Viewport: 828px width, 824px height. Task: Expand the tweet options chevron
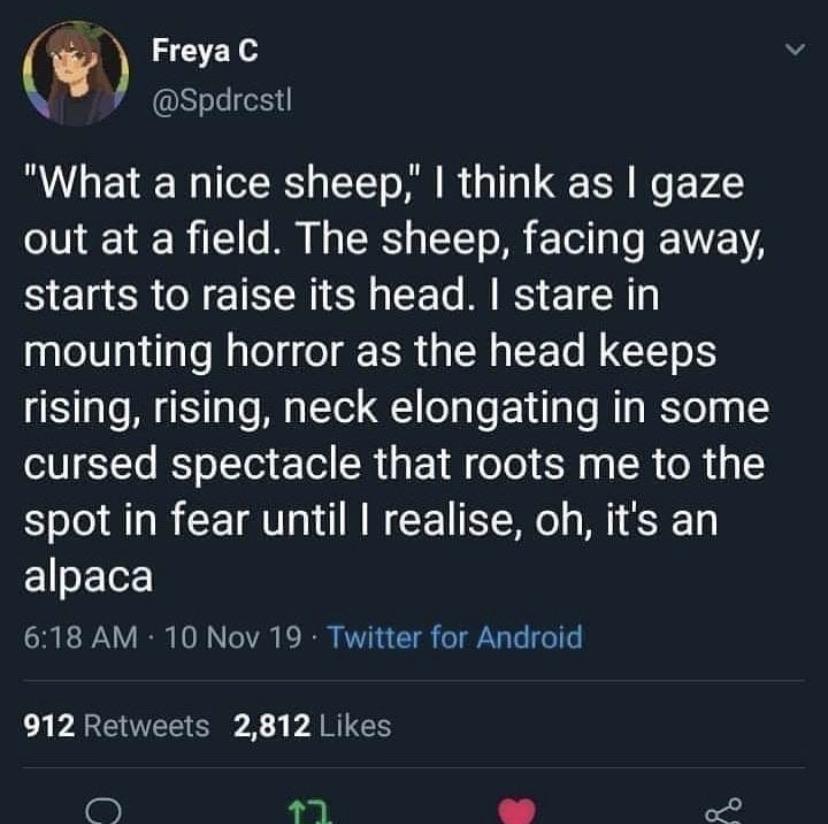coord(795,50)
